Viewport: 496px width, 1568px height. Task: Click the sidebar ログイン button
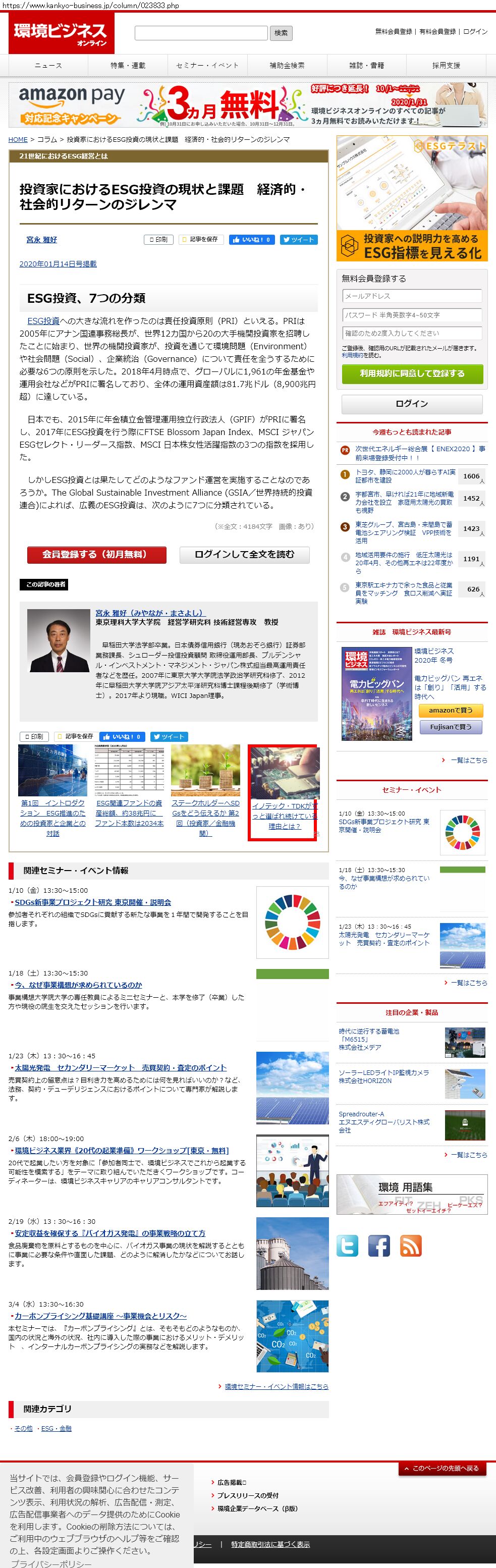pos(412,404)
